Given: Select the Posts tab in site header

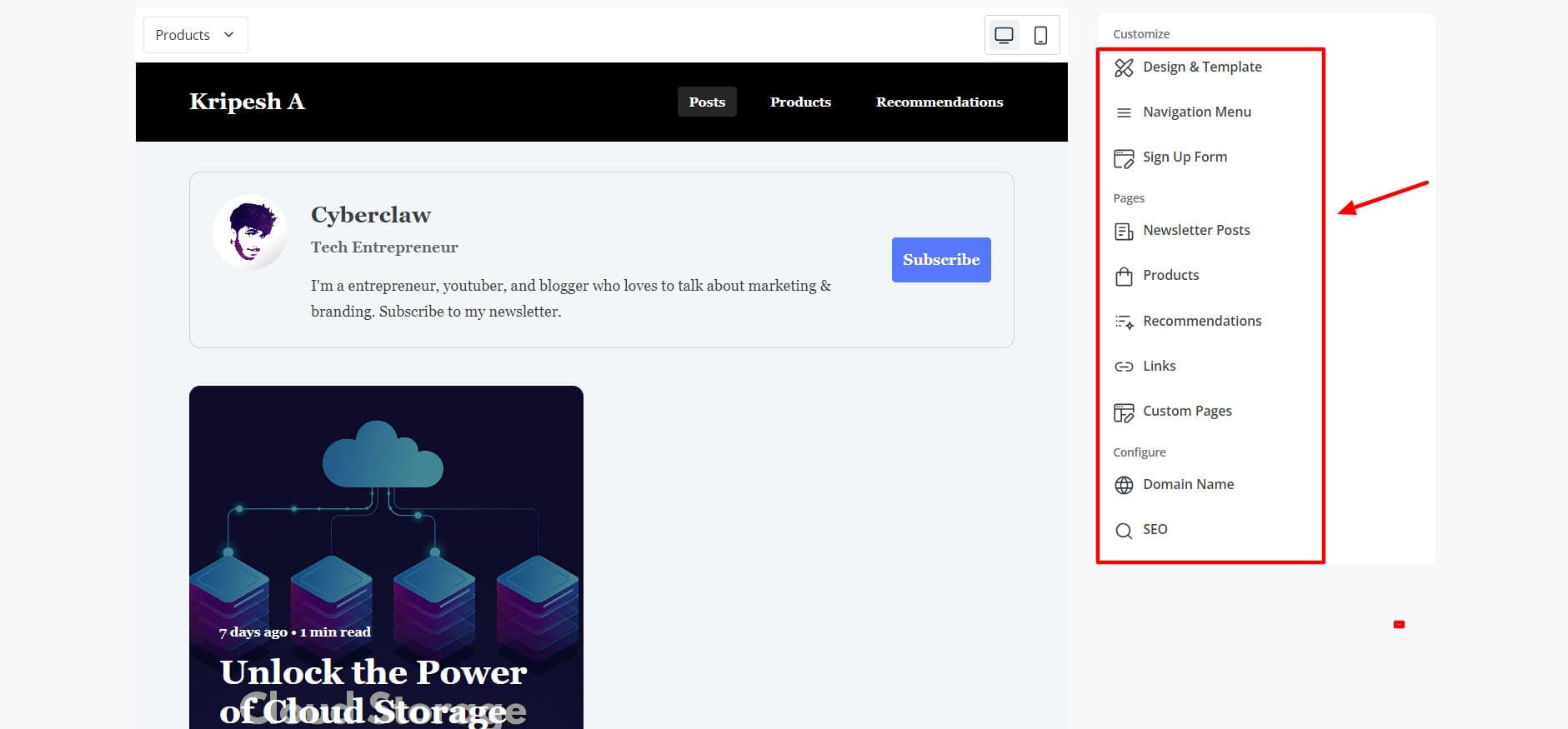Looking at the screenshot, I should click(707, 102).
